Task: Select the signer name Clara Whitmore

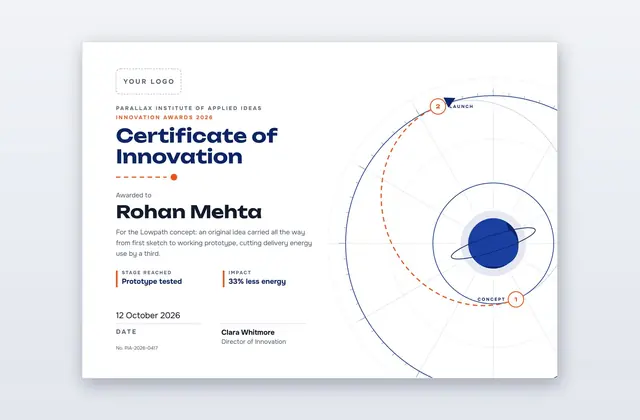Action: (x=248, y=332)
